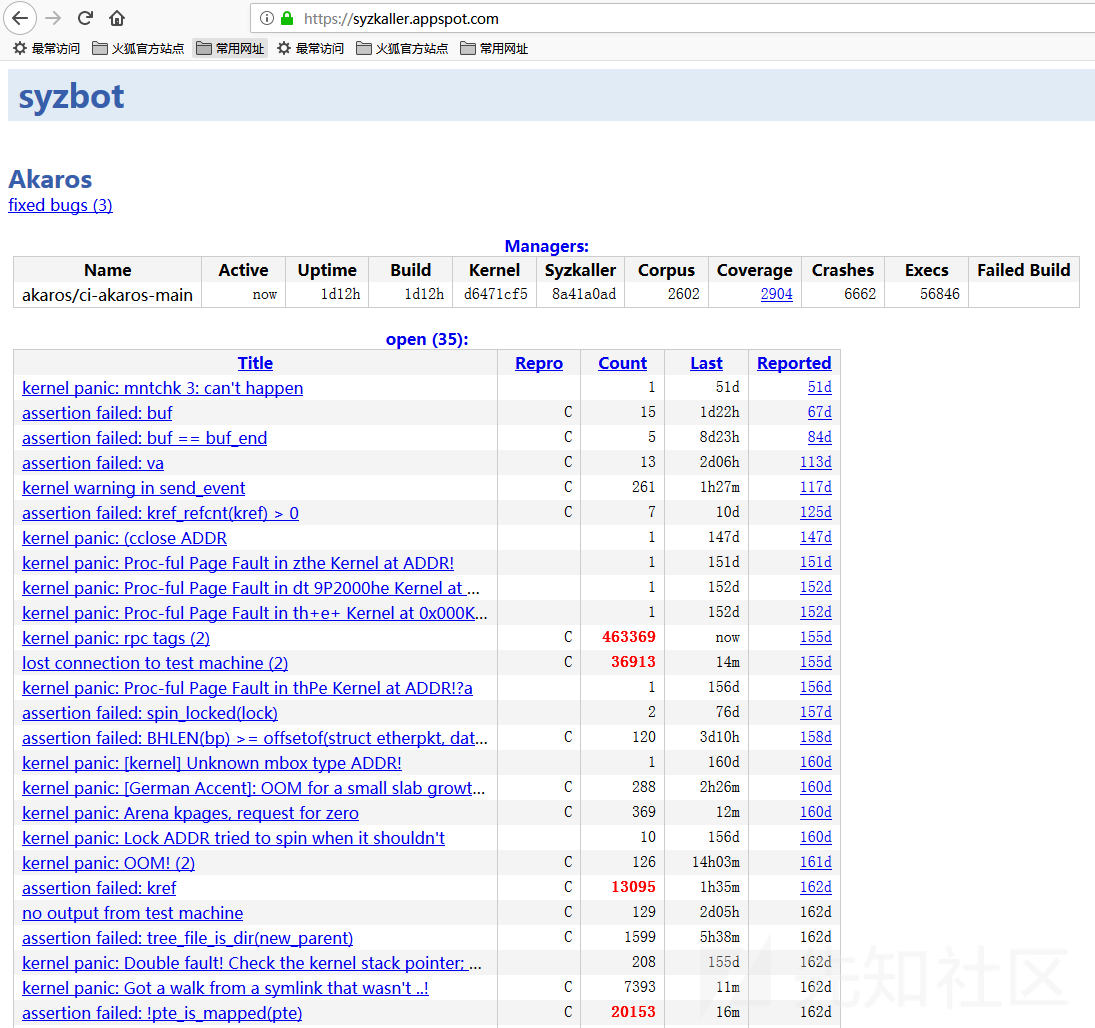Viewport: 1095px width, 1028px height.
Task: Open bug 'Got a walk from a symlink that wasn't'
Action: [x=226, y=989]
